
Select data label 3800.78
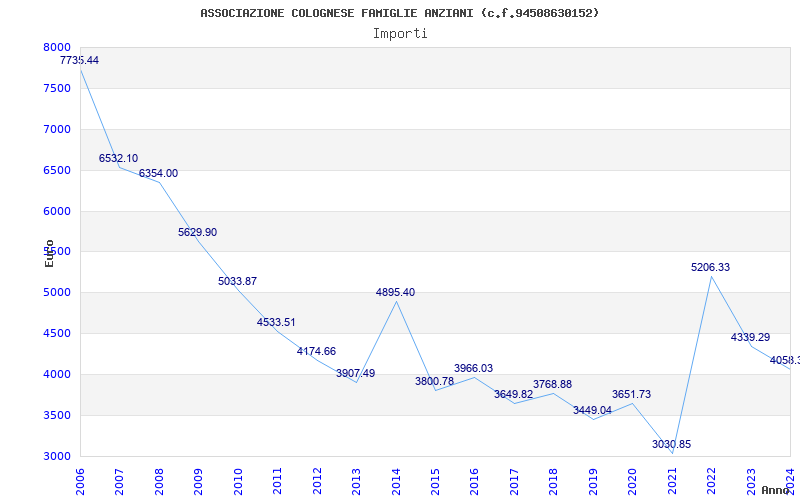click(434, 381)
